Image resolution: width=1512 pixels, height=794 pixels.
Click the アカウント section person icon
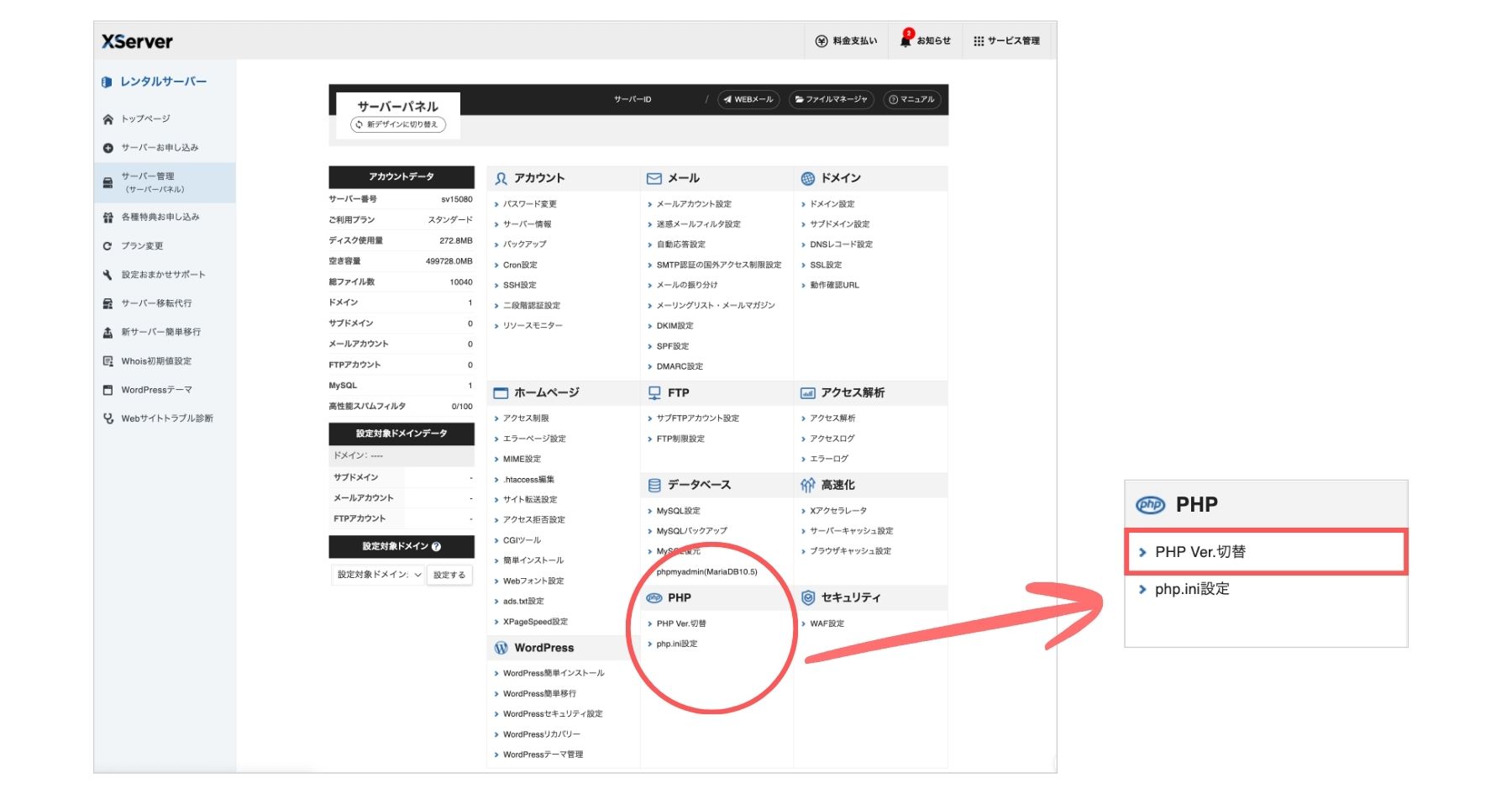(501, 178)
